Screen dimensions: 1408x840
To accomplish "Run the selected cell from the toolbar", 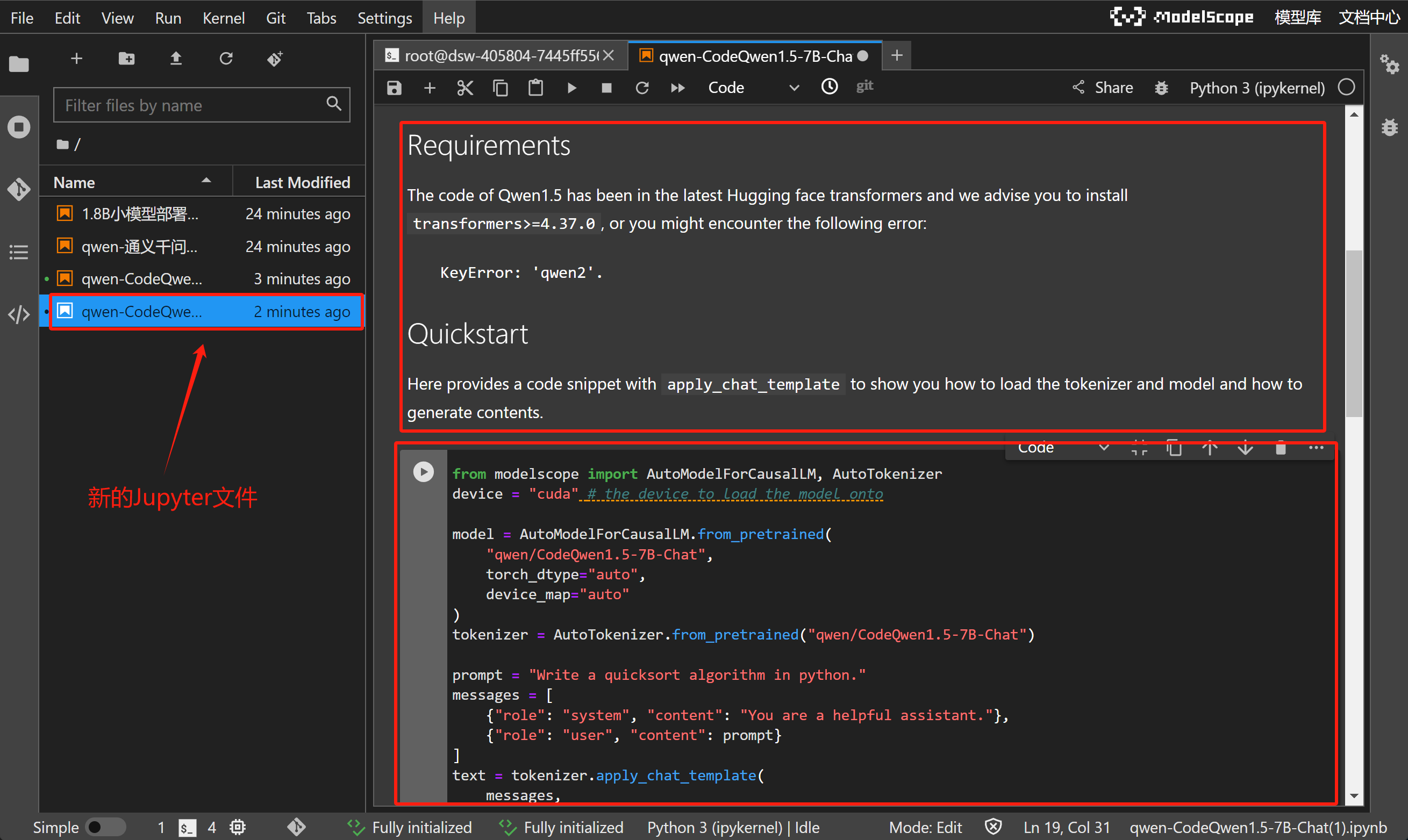I will coord(571,88).
